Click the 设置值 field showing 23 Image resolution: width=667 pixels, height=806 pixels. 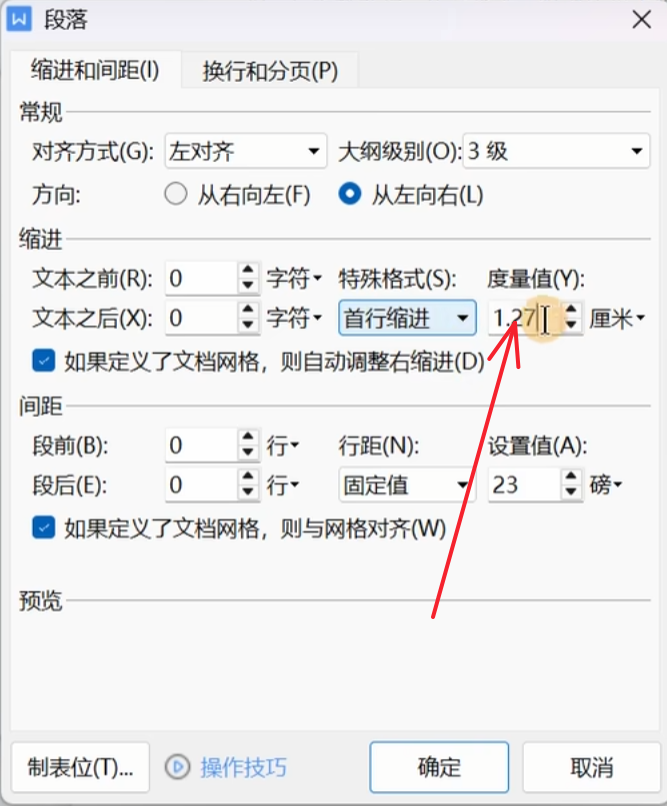[x=523, y=485]
